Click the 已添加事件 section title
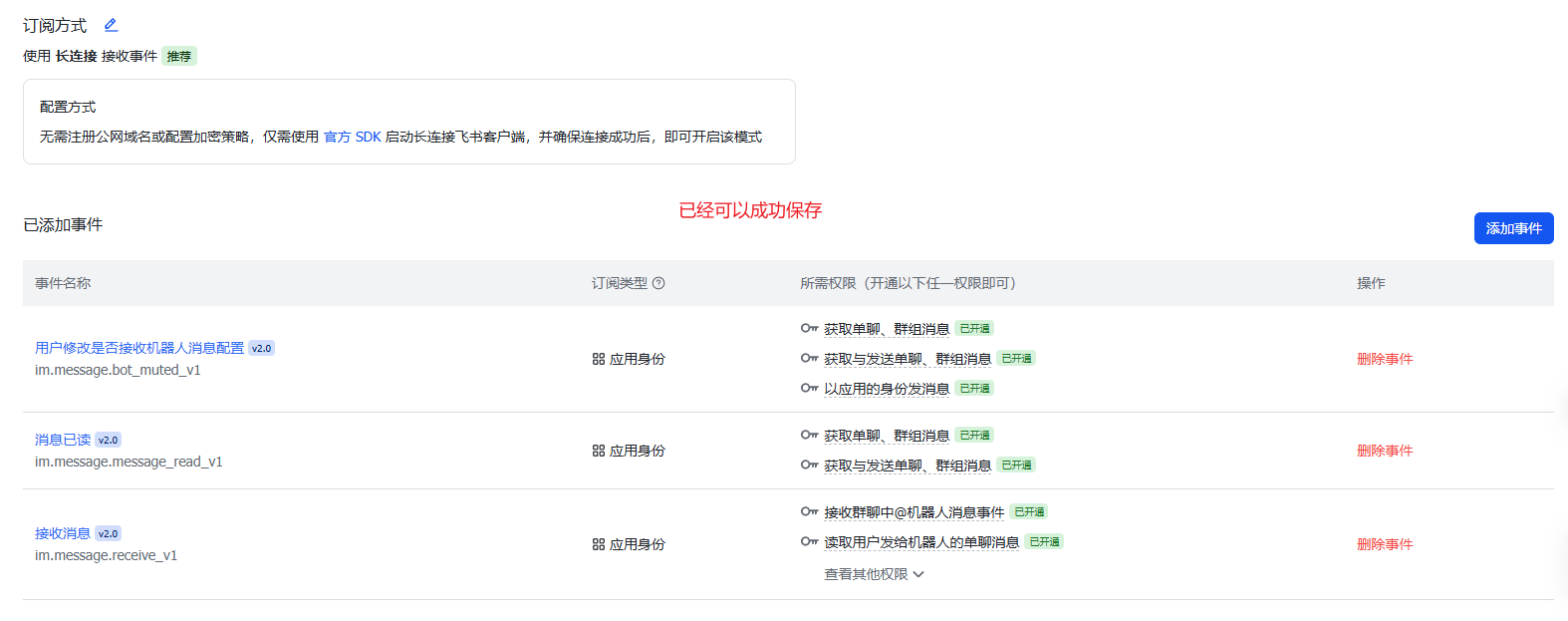The image size is (1568, 621). [63, 224]
